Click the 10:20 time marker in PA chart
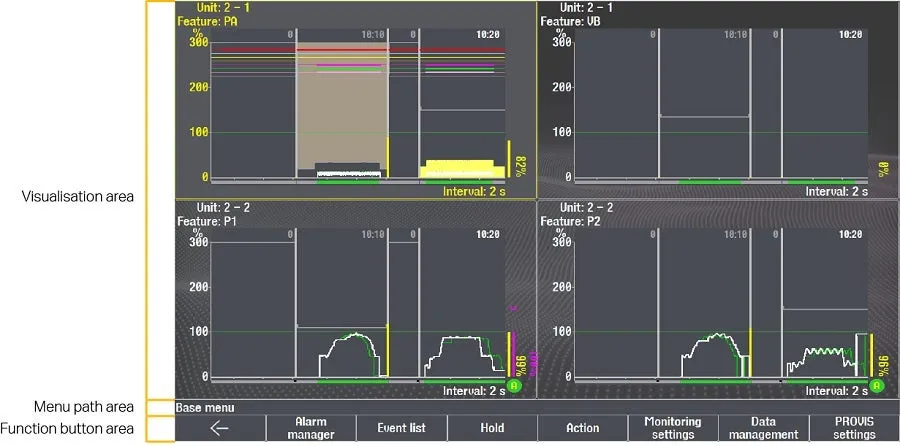900x446 pixels. [x=487, y=34]
